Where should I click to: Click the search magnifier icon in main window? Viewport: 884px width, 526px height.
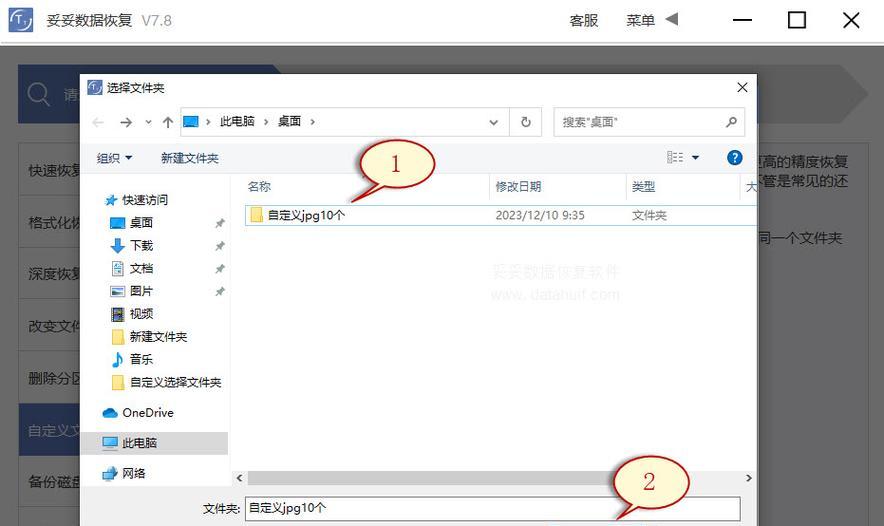pos(38,94)
